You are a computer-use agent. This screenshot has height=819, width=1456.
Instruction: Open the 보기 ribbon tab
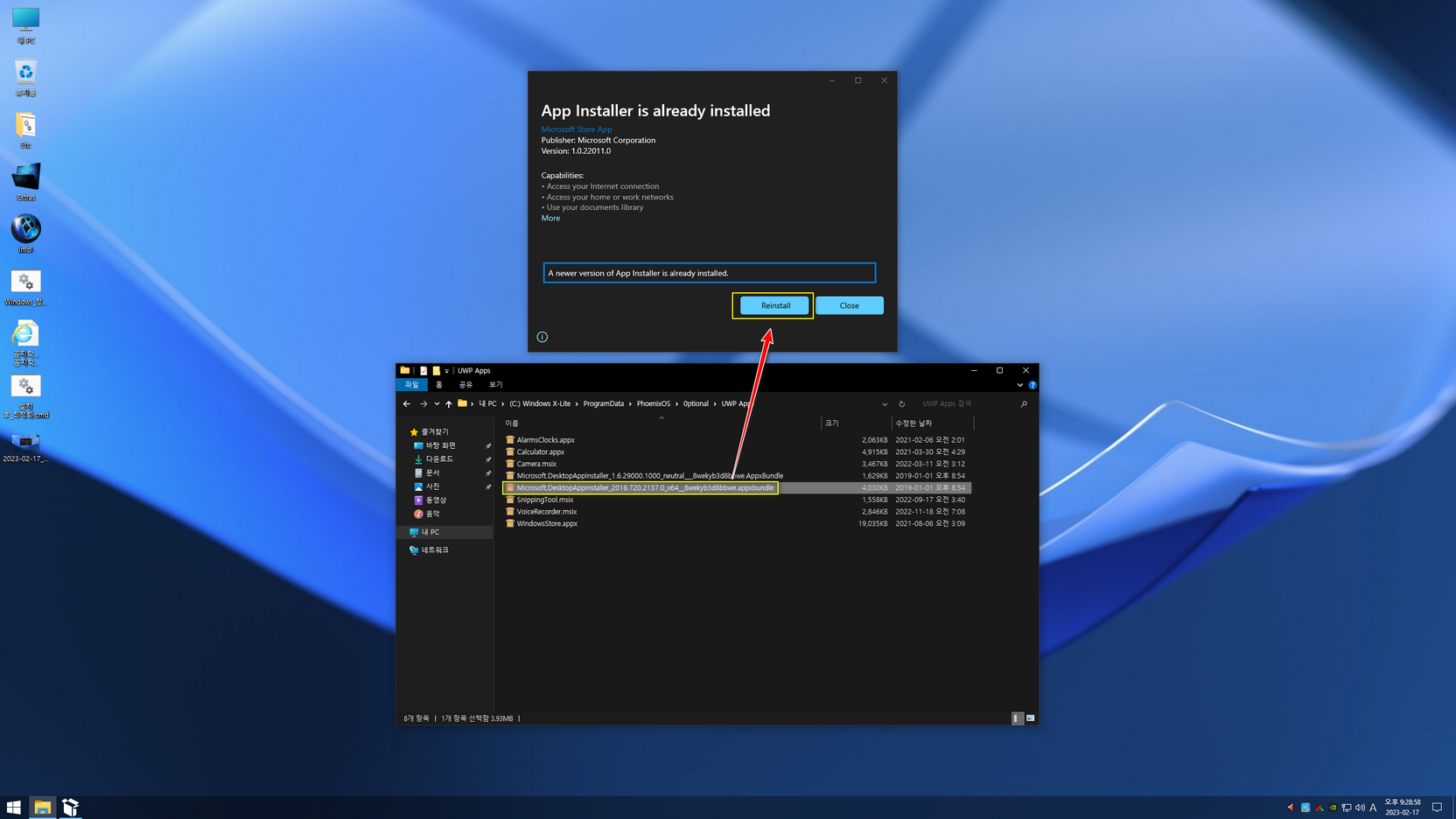click(x=495, y=385)
